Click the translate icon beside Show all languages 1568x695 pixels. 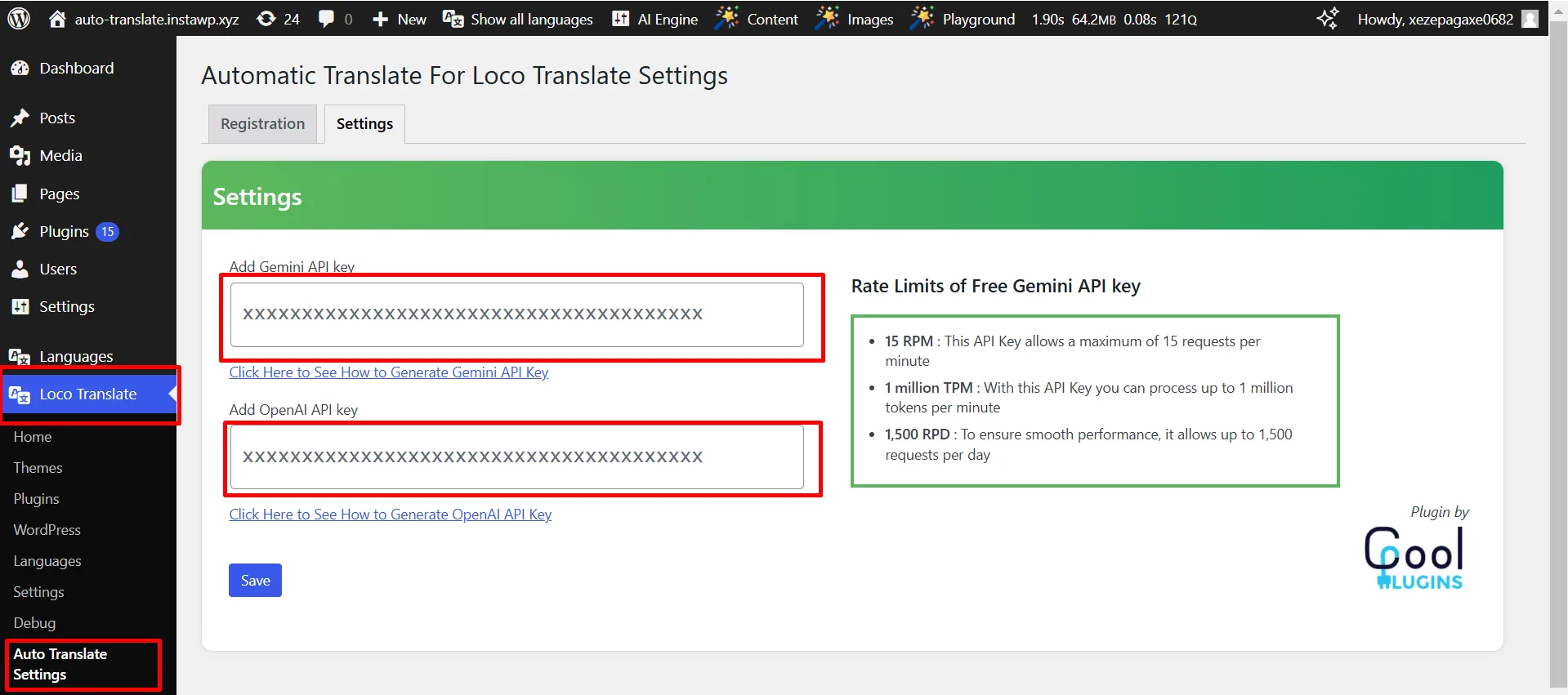coord(453,19)
